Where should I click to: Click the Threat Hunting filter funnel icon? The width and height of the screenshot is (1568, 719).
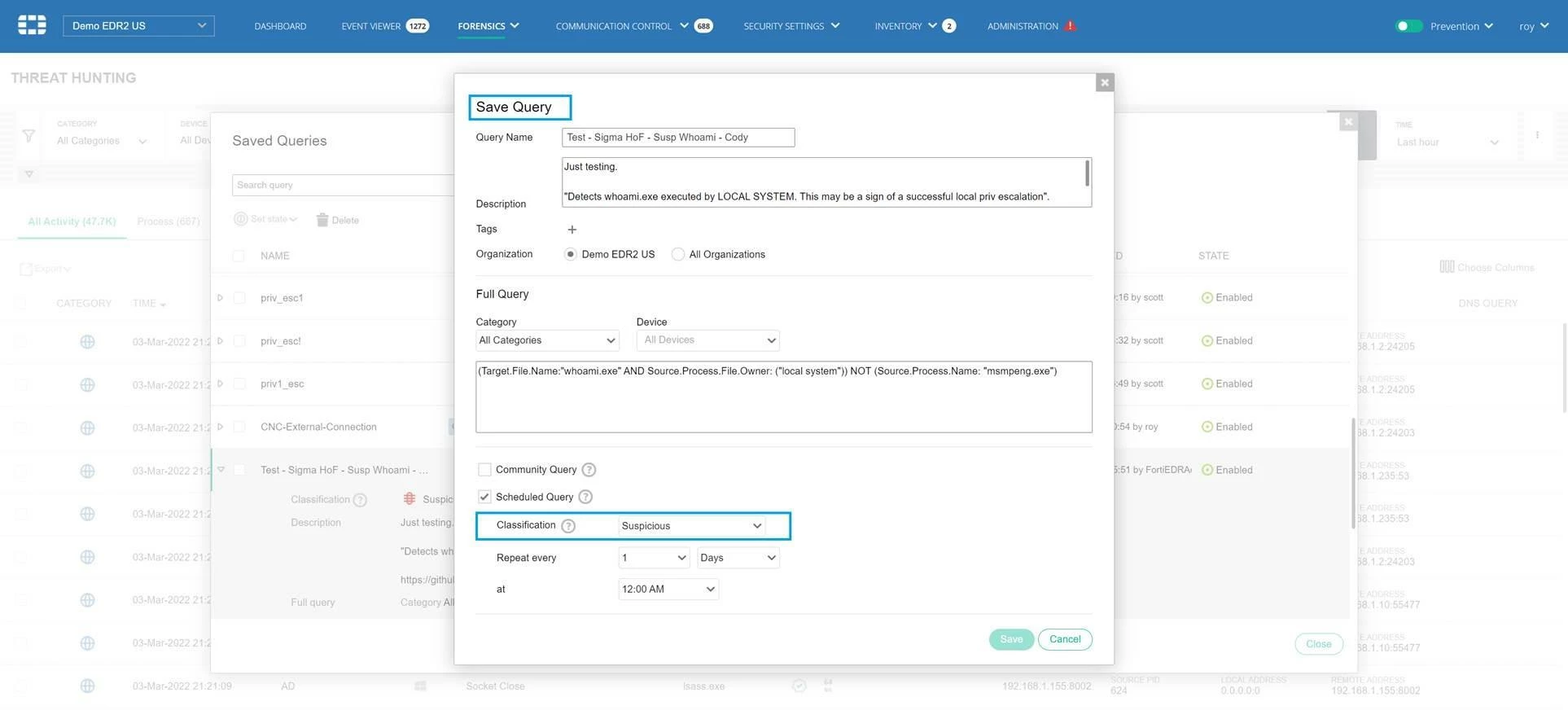pos(28,136)
